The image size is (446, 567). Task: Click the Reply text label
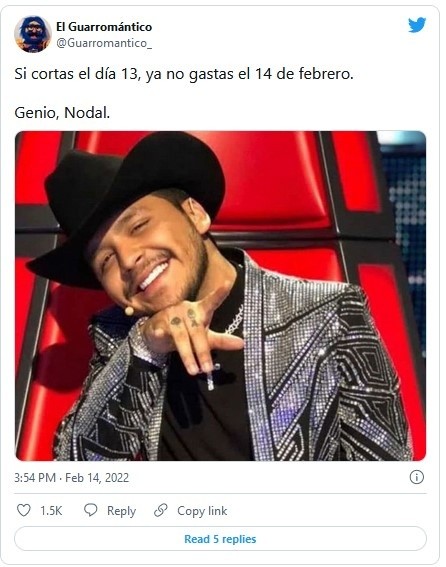[x=121, y=511]
